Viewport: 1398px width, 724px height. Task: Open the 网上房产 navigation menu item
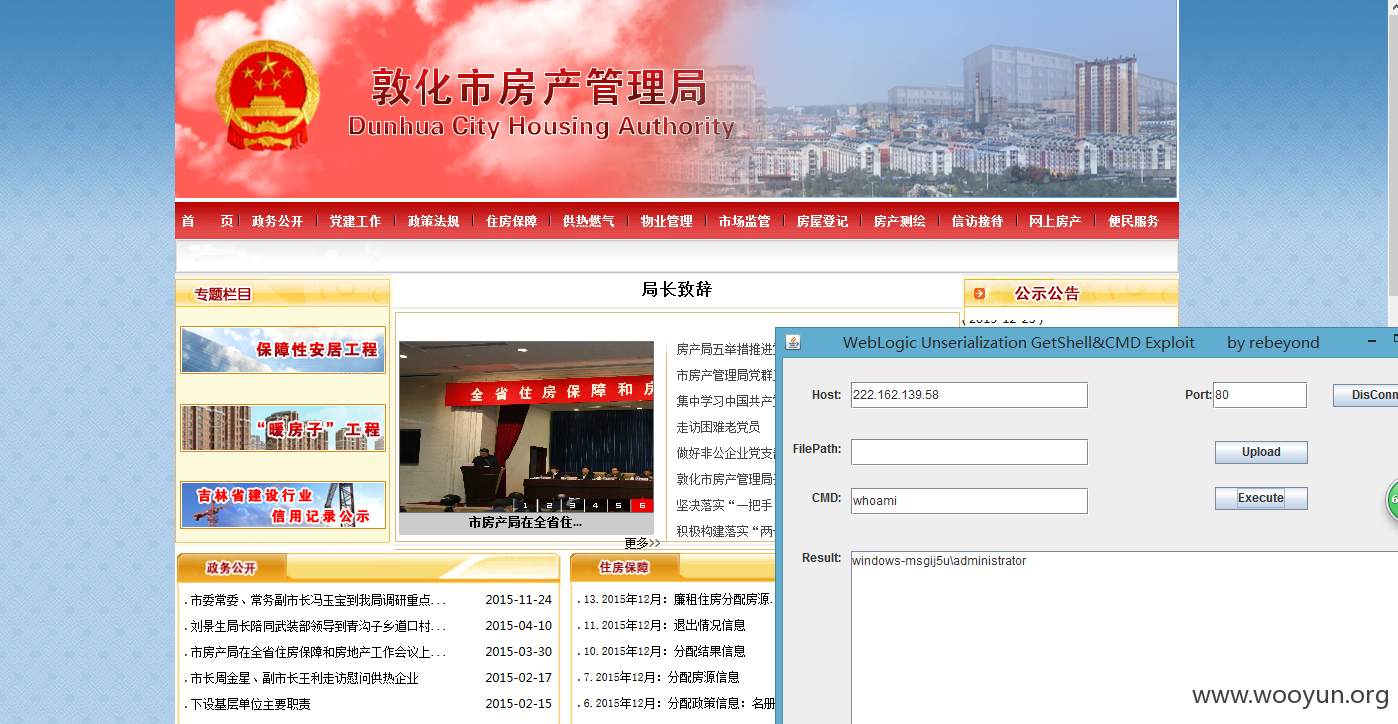(x=1055, y=221)
